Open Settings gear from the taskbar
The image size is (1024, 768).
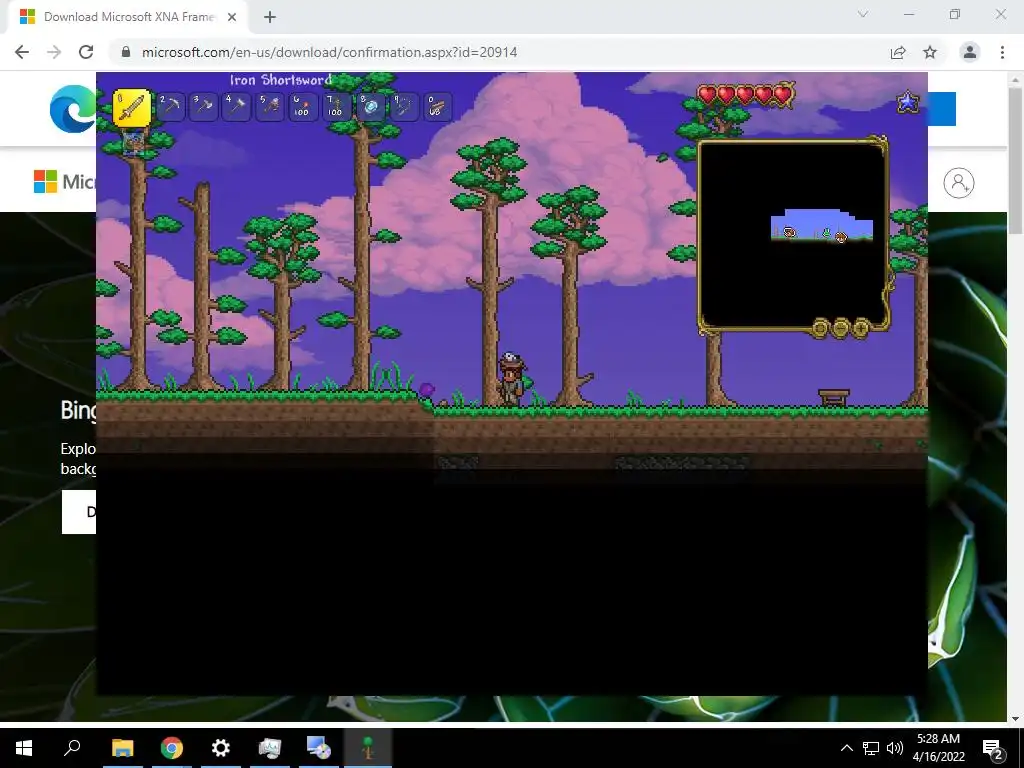221,748
